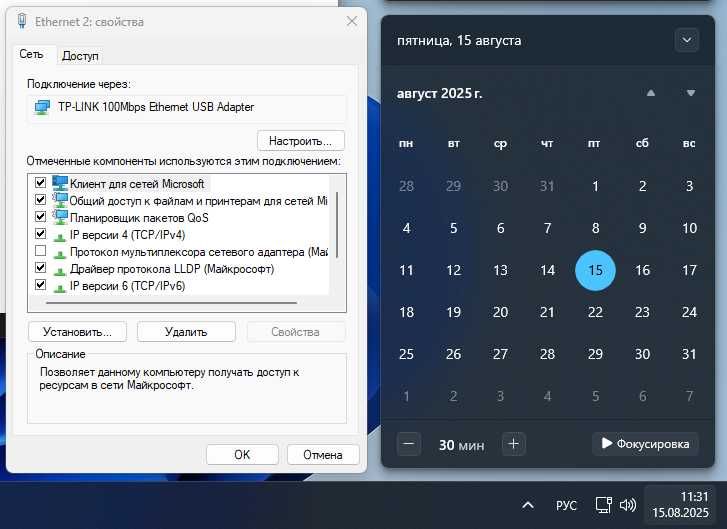Click the vertical scrollbar of the components list

click(x=337, y=225)
